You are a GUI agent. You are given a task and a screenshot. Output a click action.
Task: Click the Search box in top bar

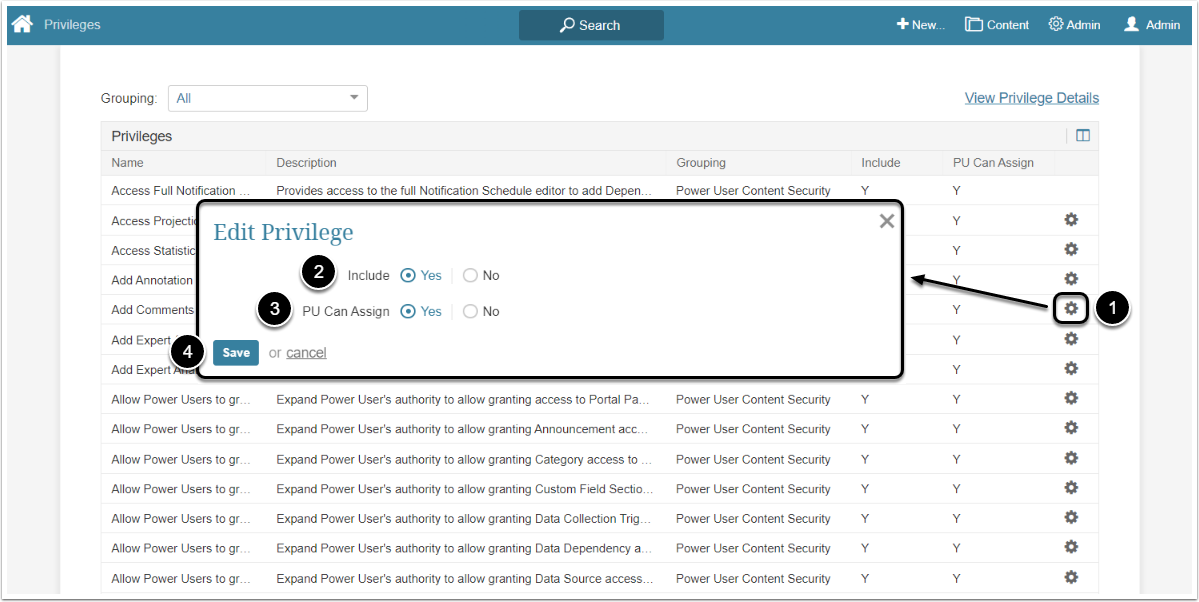tap(591, 25)
